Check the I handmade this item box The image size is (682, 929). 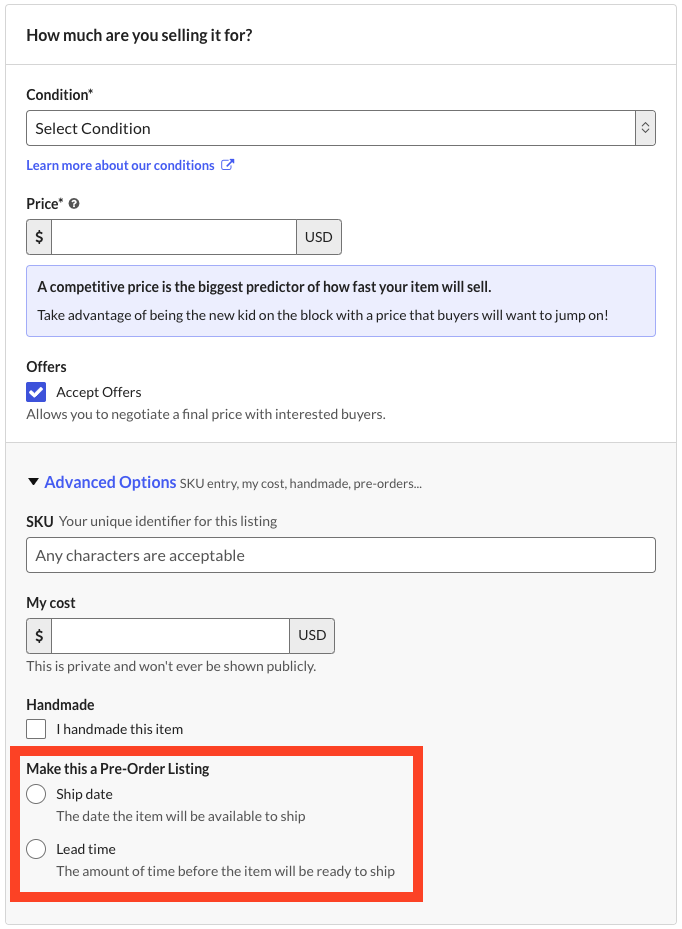pos(36,729)
